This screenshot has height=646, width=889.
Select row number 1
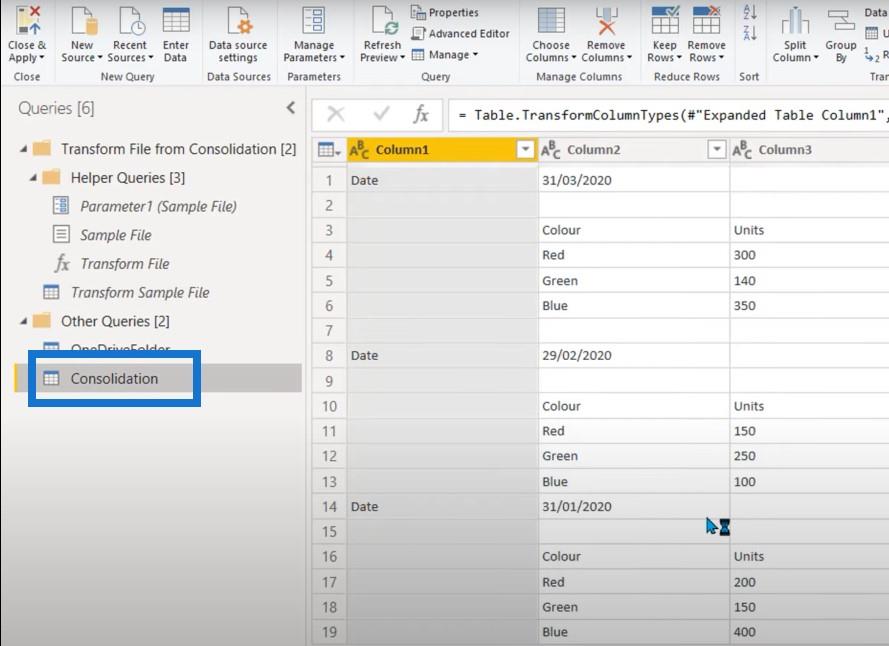click(329, 180)
